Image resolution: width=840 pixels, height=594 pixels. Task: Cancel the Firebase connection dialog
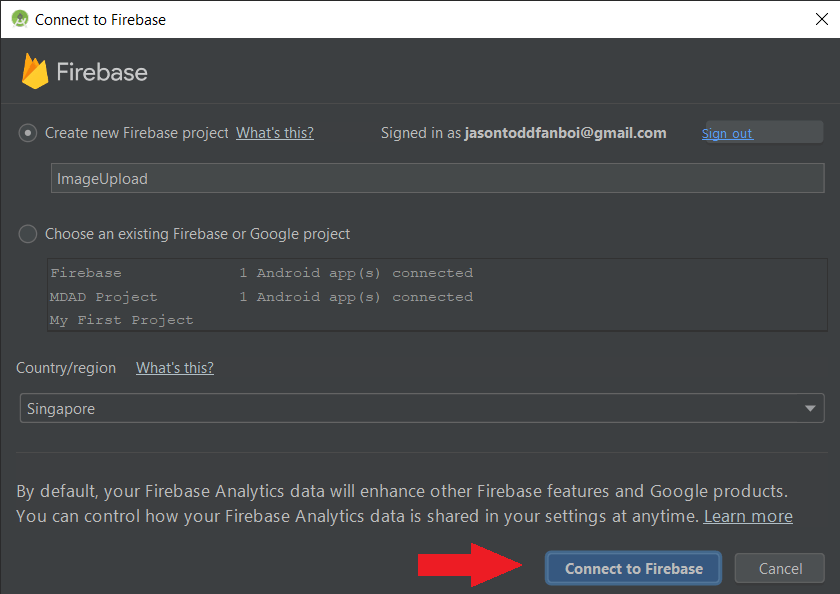[x=780, y=568]
